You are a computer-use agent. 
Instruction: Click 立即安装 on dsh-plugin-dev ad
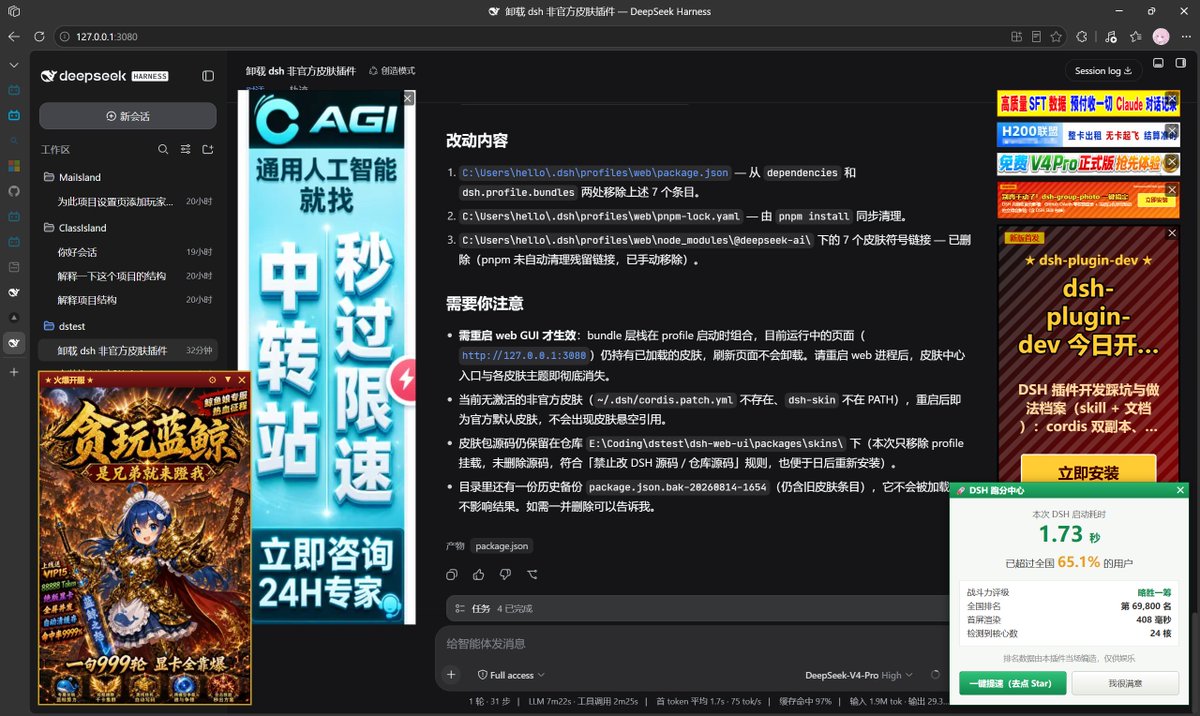coord(1088,472)
